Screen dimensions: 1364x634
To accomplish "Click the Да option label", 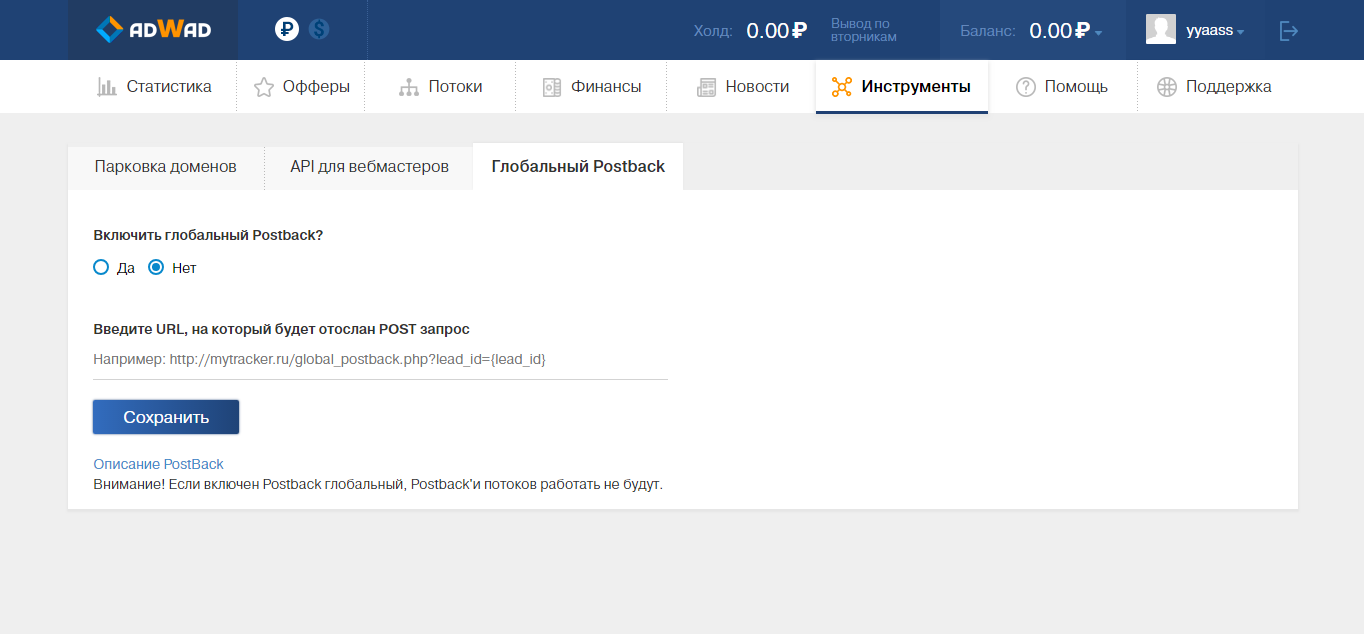I will (x=126, y=268).
